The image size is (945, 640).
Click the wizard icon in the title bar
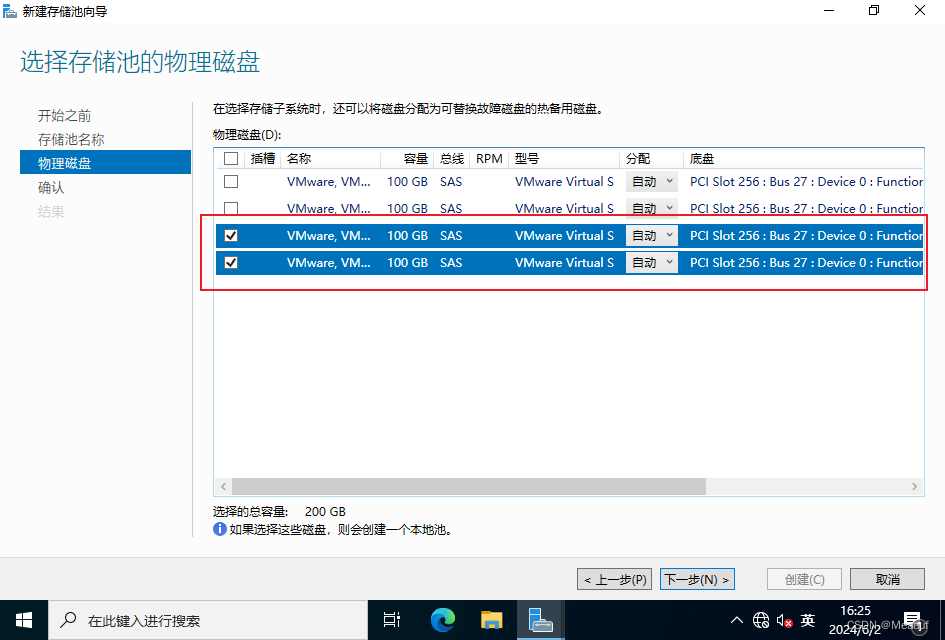10,11
